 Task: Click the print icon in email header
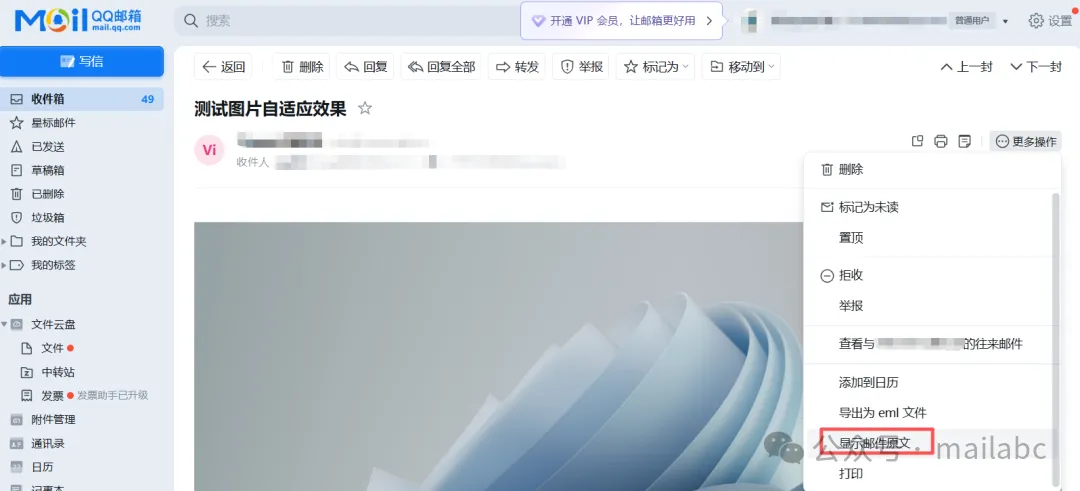pyautogui.click(x=940, y=142)
